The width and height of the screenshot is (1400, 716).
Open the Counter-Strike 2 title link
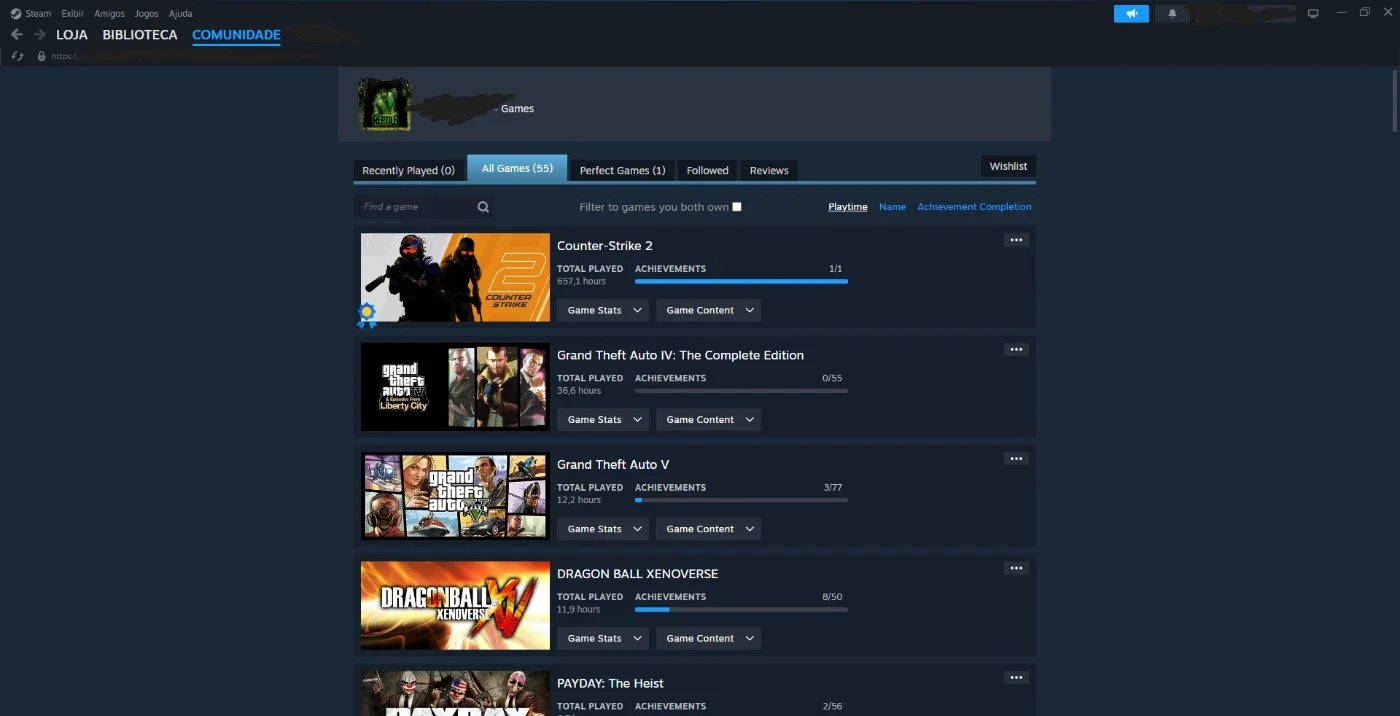point(604,246)
